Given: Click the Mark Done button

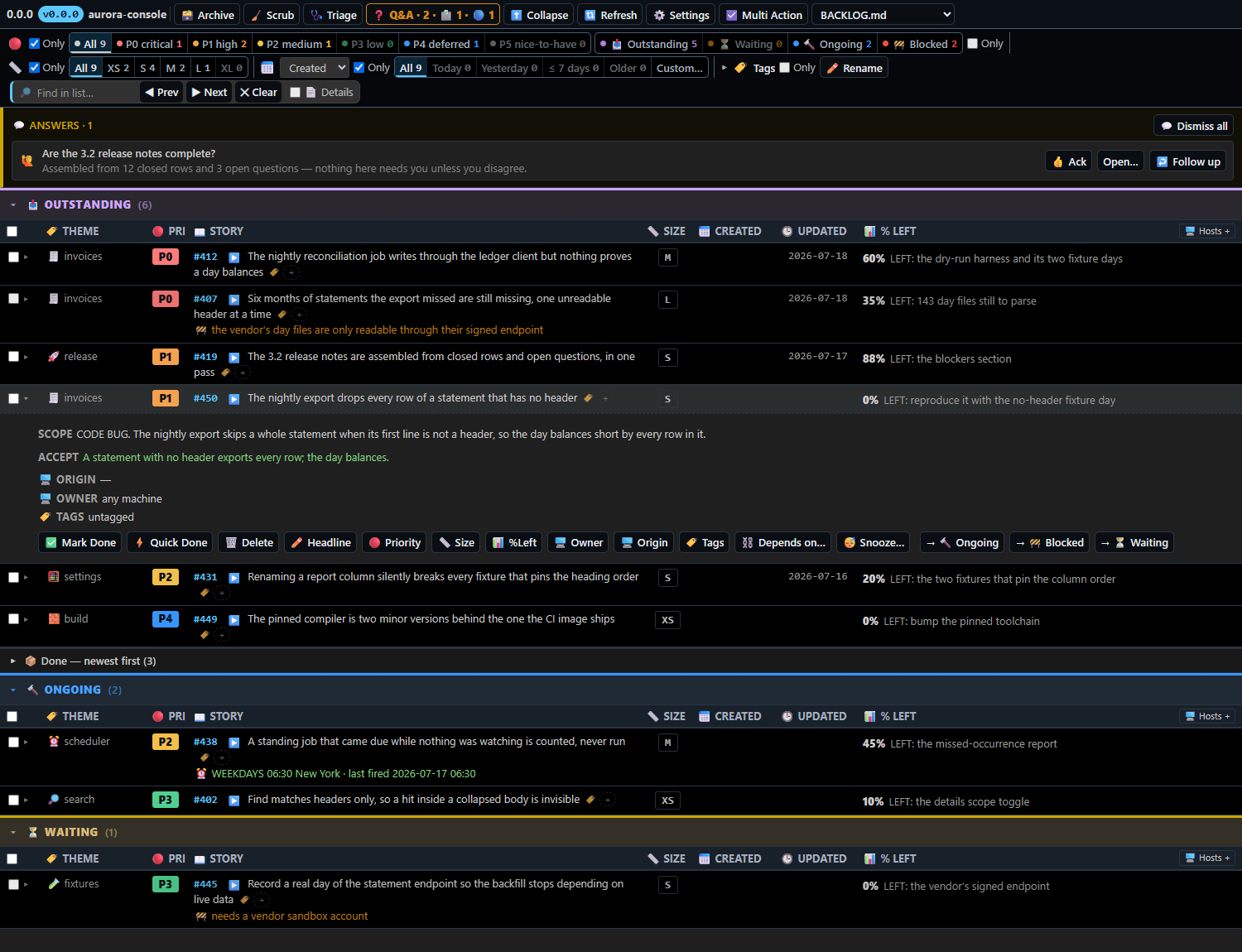Looking at the screenshot, I should point(80,543).
